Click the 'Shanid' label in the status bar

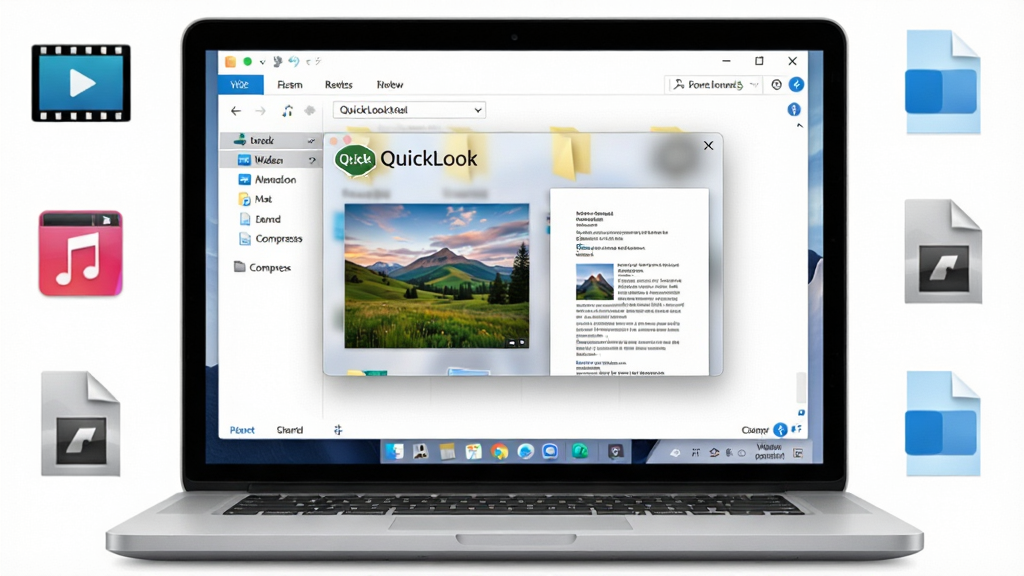pyautogui.click(x=289, y=430)
